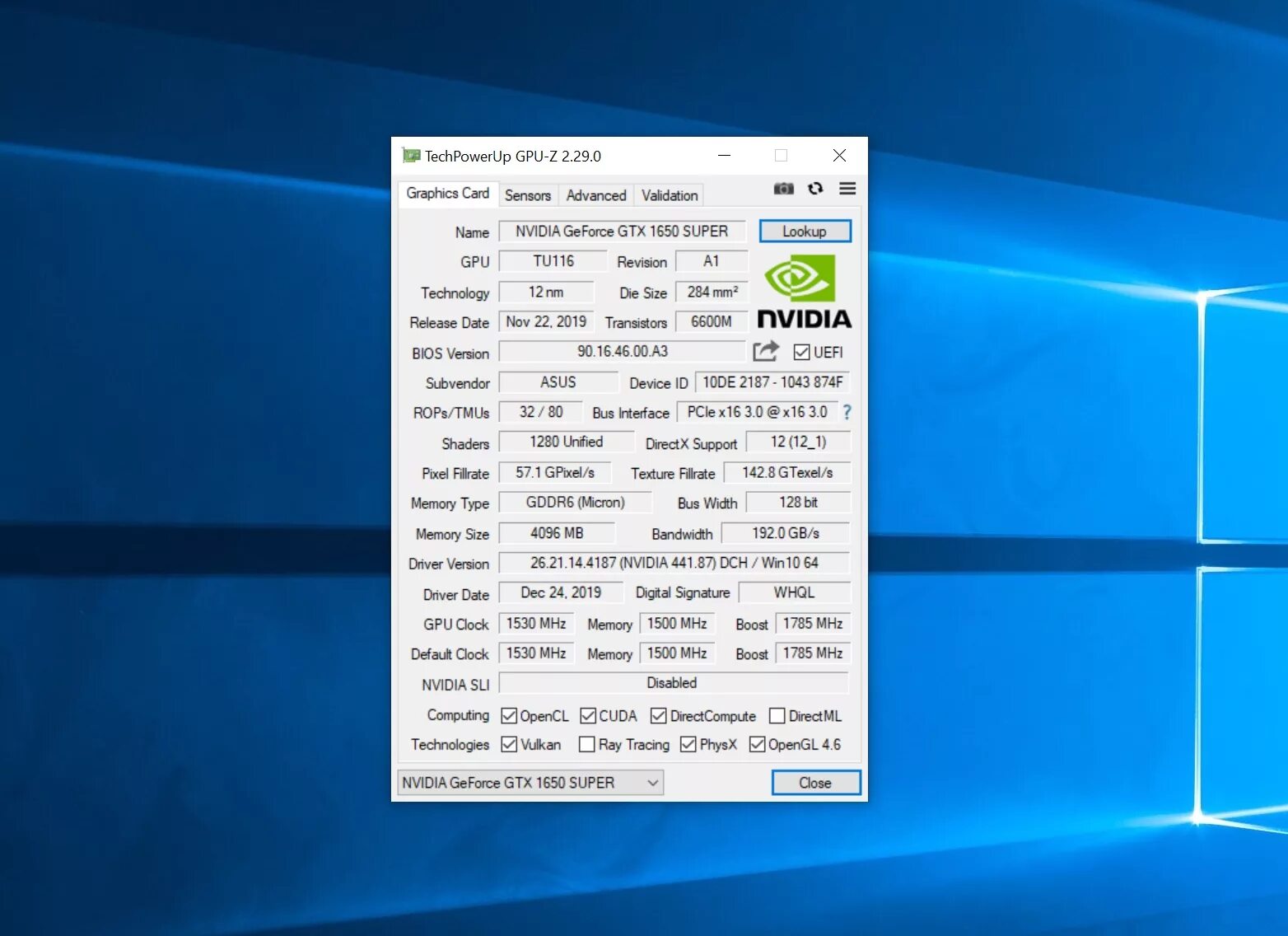Open the GPU selection dropdown
The height and width of the screenshot is (936, 1288).
(x=530, y=783)
